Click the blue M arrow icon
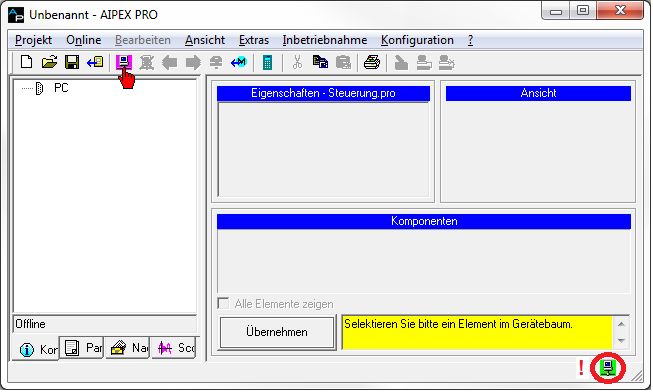 coord(239,62)
